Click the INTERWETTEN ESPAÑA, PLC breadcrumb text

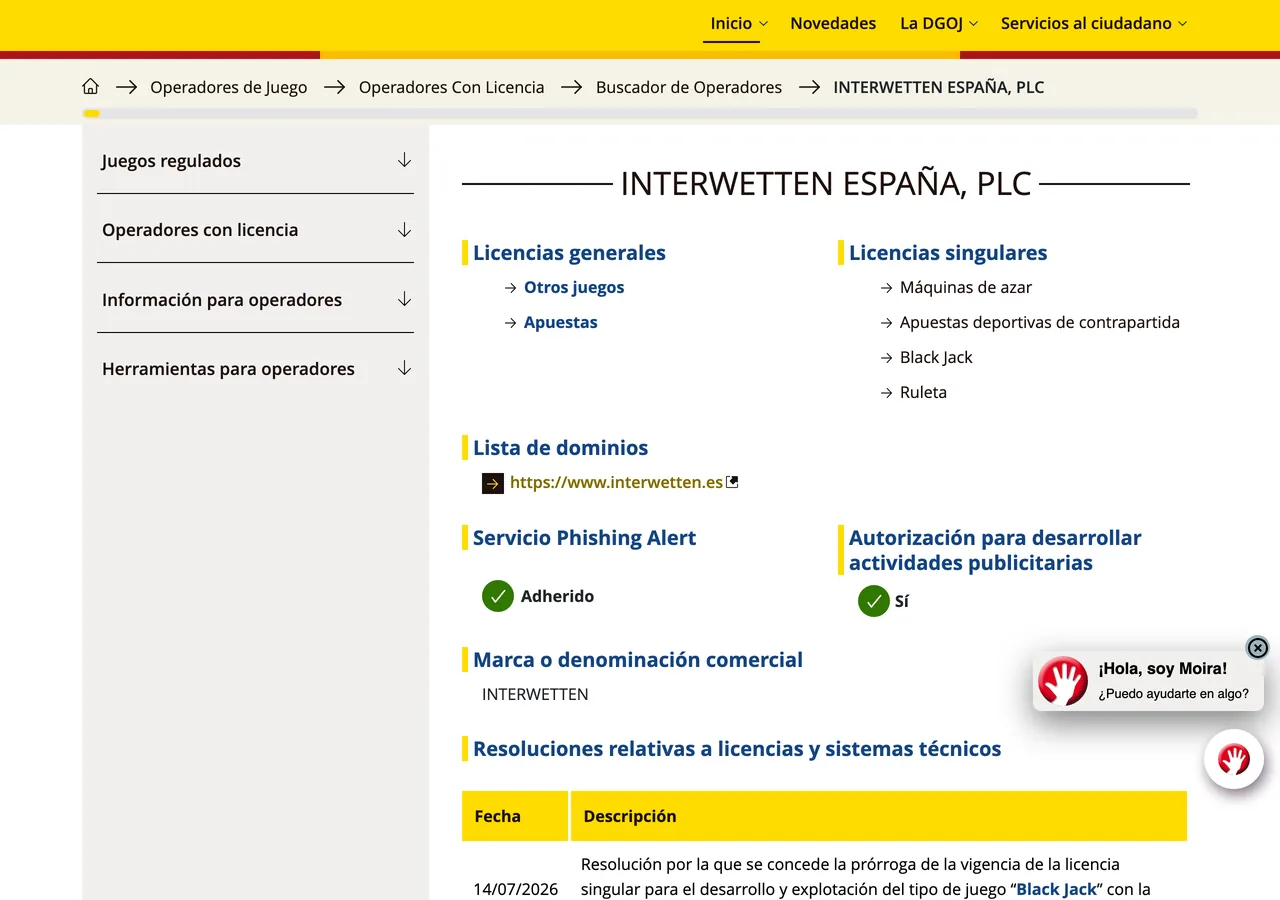[x=939, y=87]
